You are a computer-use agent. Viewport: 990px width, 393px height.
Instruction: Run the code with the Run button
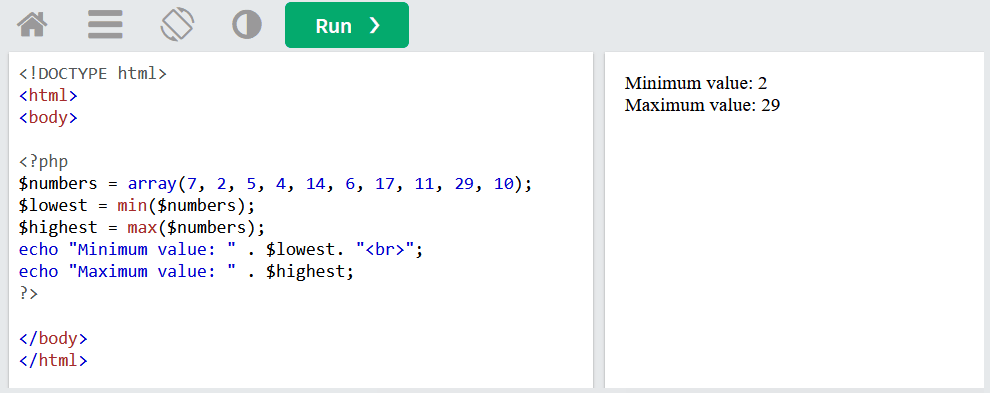[x=347, y=25]
